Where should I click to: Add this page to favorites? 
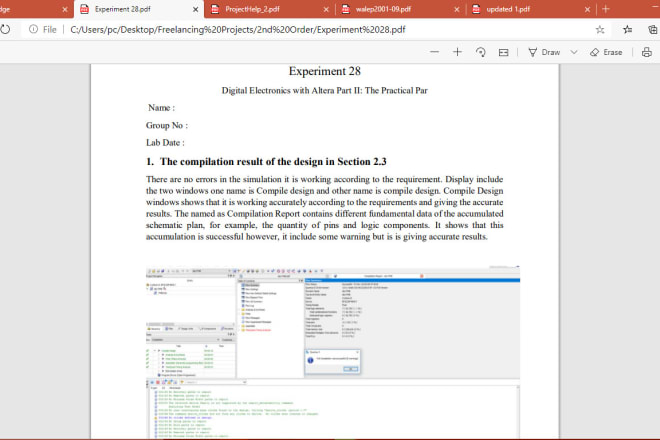tap(600, 29)
